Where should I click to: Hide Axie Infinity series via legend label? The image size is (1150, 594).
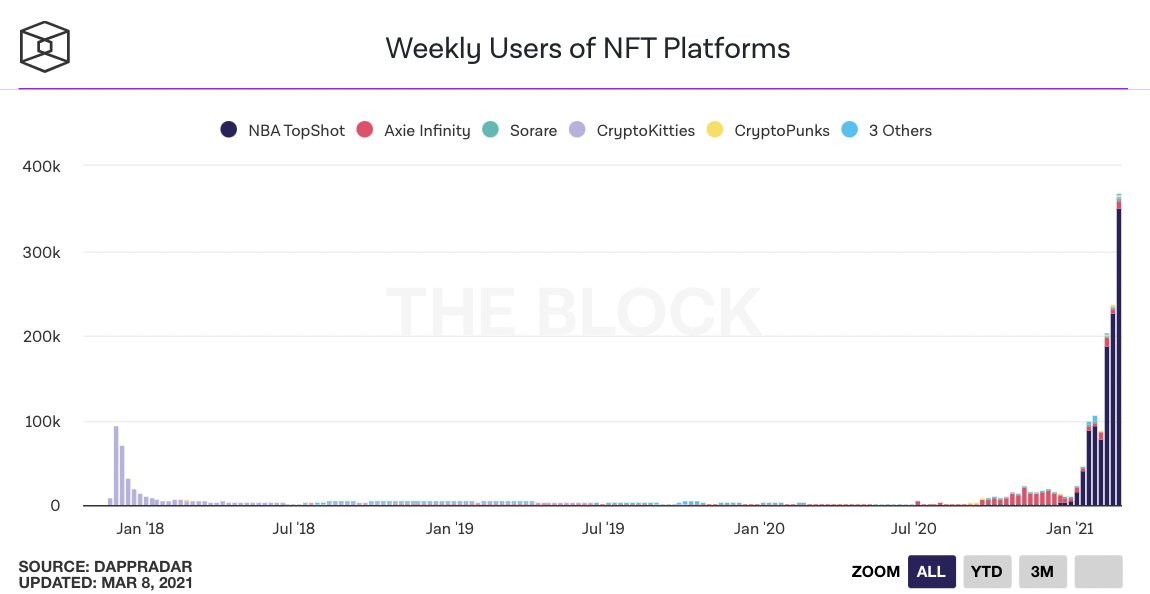click(427, 130)
